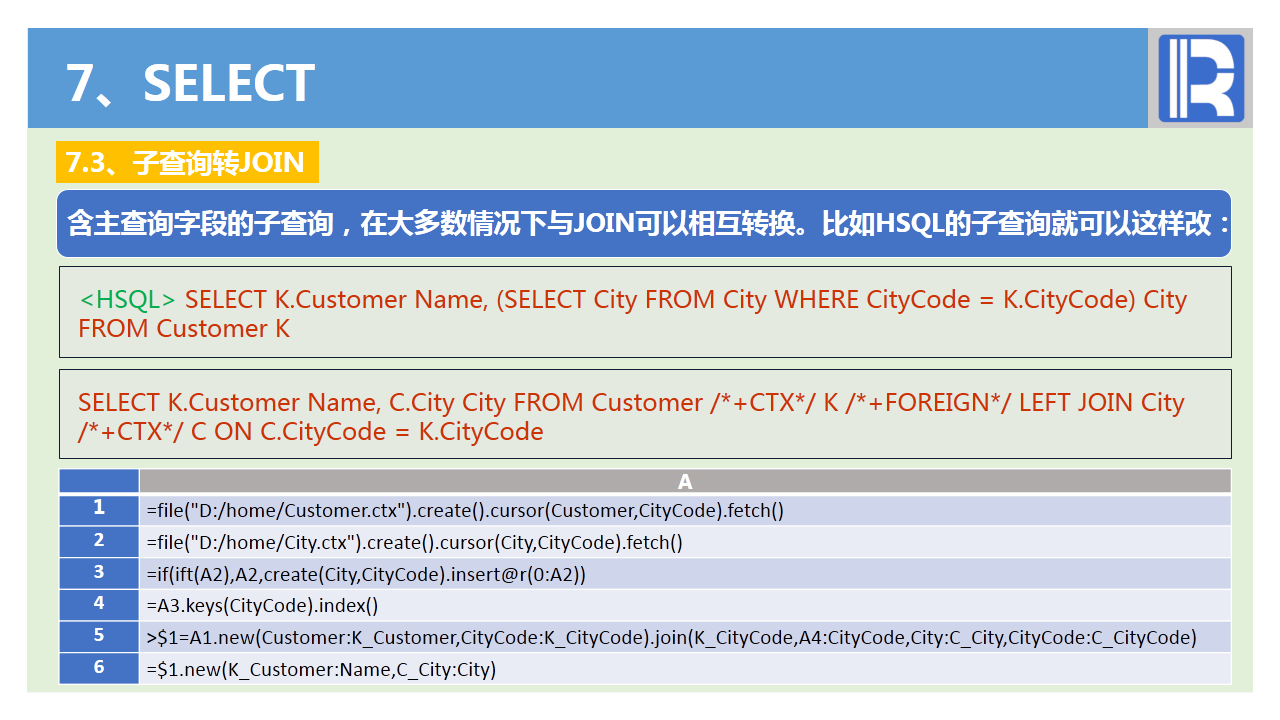Select row header 2 in the grid
This screenshot has height=720, width=1280.
[x=99, y=541]
